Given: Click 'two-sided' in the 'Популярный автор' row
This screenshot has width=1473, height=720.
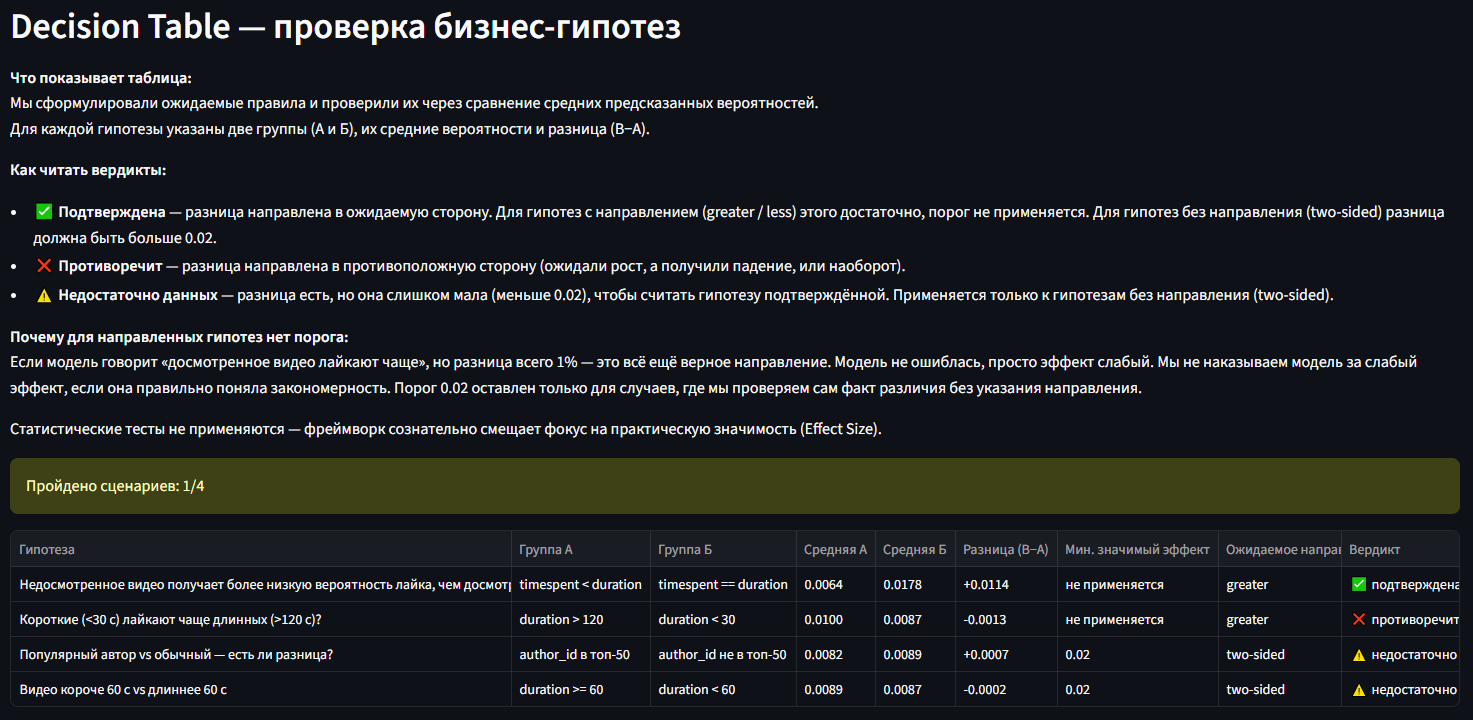Looking at the screenshot, I should tap(1280, 655).
